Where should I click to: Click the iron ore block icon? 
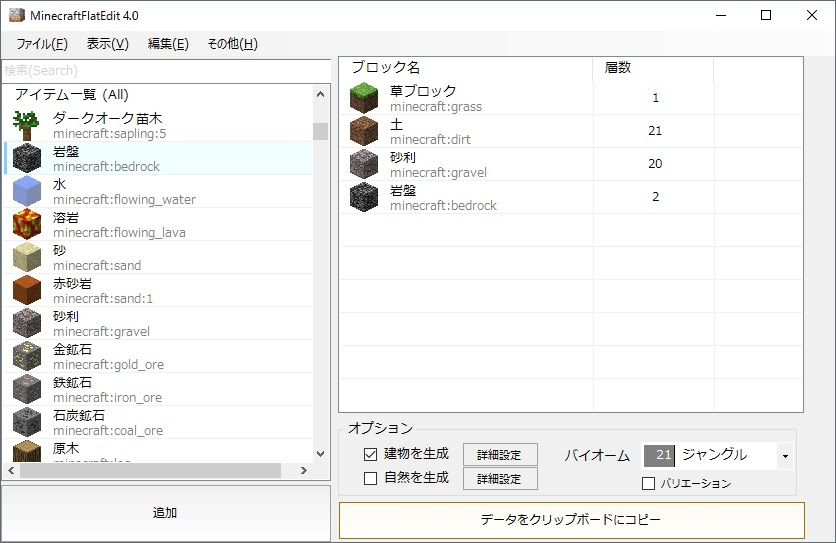(x=27, y=390)
